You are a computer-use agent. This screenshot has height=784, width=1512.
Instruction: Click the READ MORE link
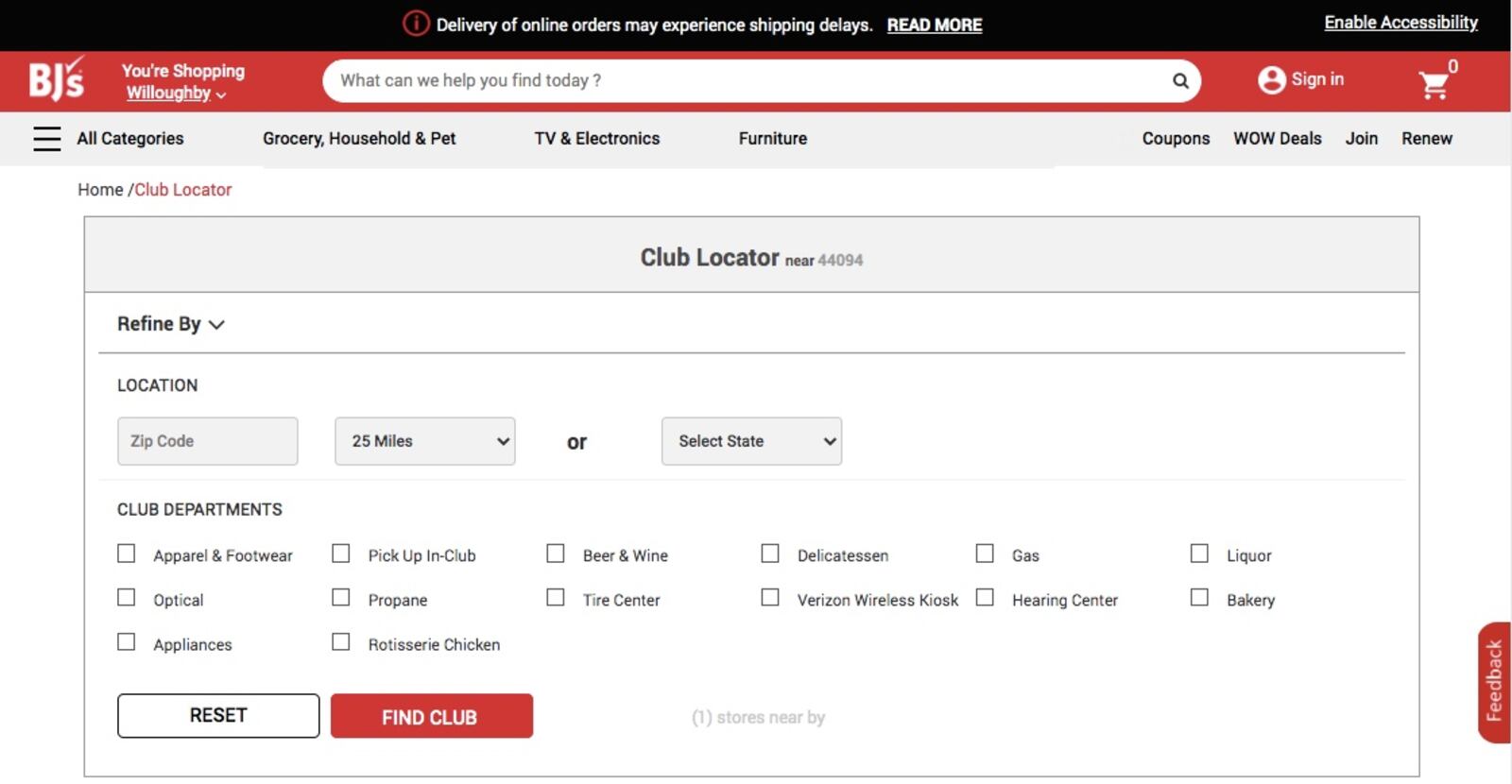934,26
